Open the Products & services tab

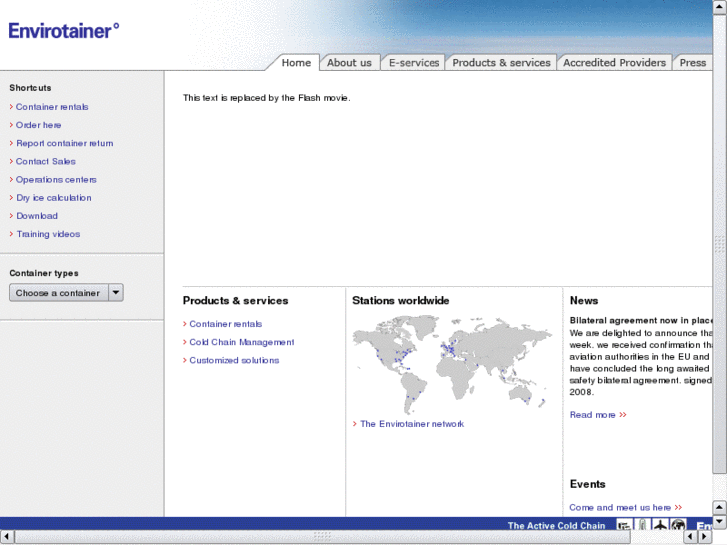coord(501,63)
